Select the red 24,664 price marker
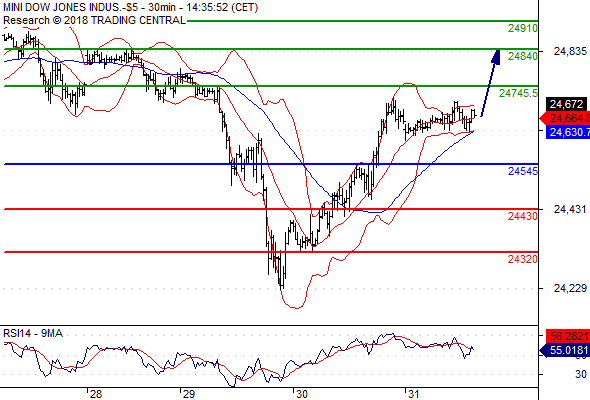This screenshot has width=590, height=400. tap(565, 118)
